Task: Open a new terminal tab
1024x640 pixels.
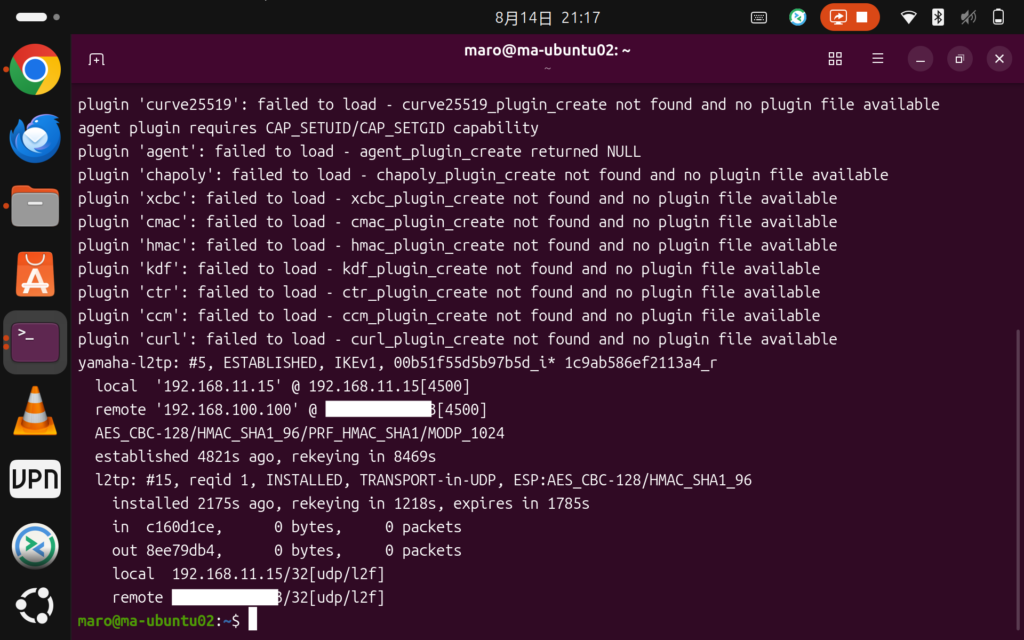Action: coord(96,59)
